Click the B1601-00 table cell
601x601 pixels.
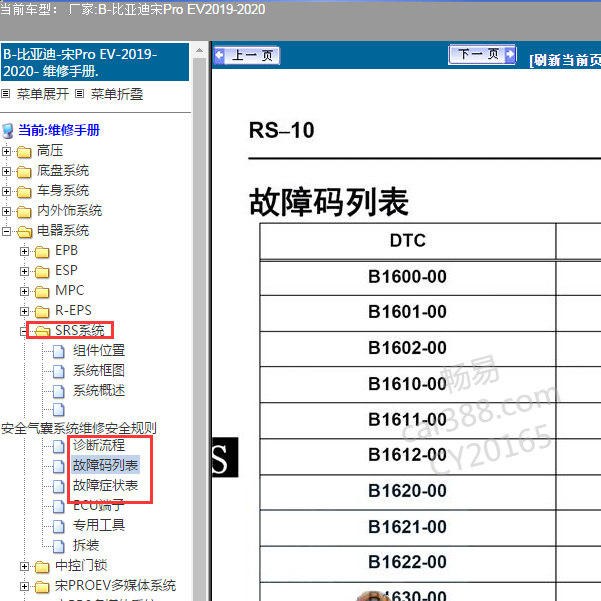click(x=407, y=312)
